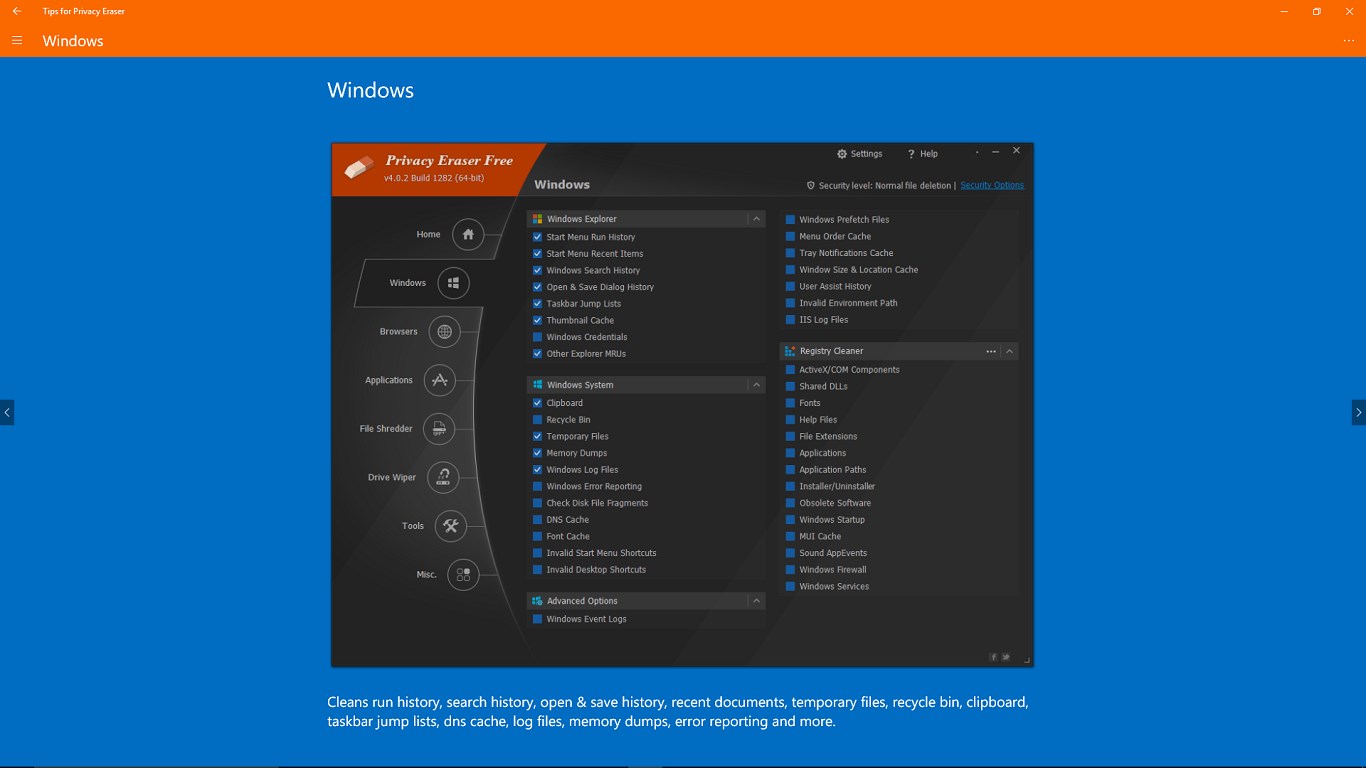Enable Windows Prefetch Files checkbox
The height and width of the screenshot is (768, 1366).
click(790, 220)
